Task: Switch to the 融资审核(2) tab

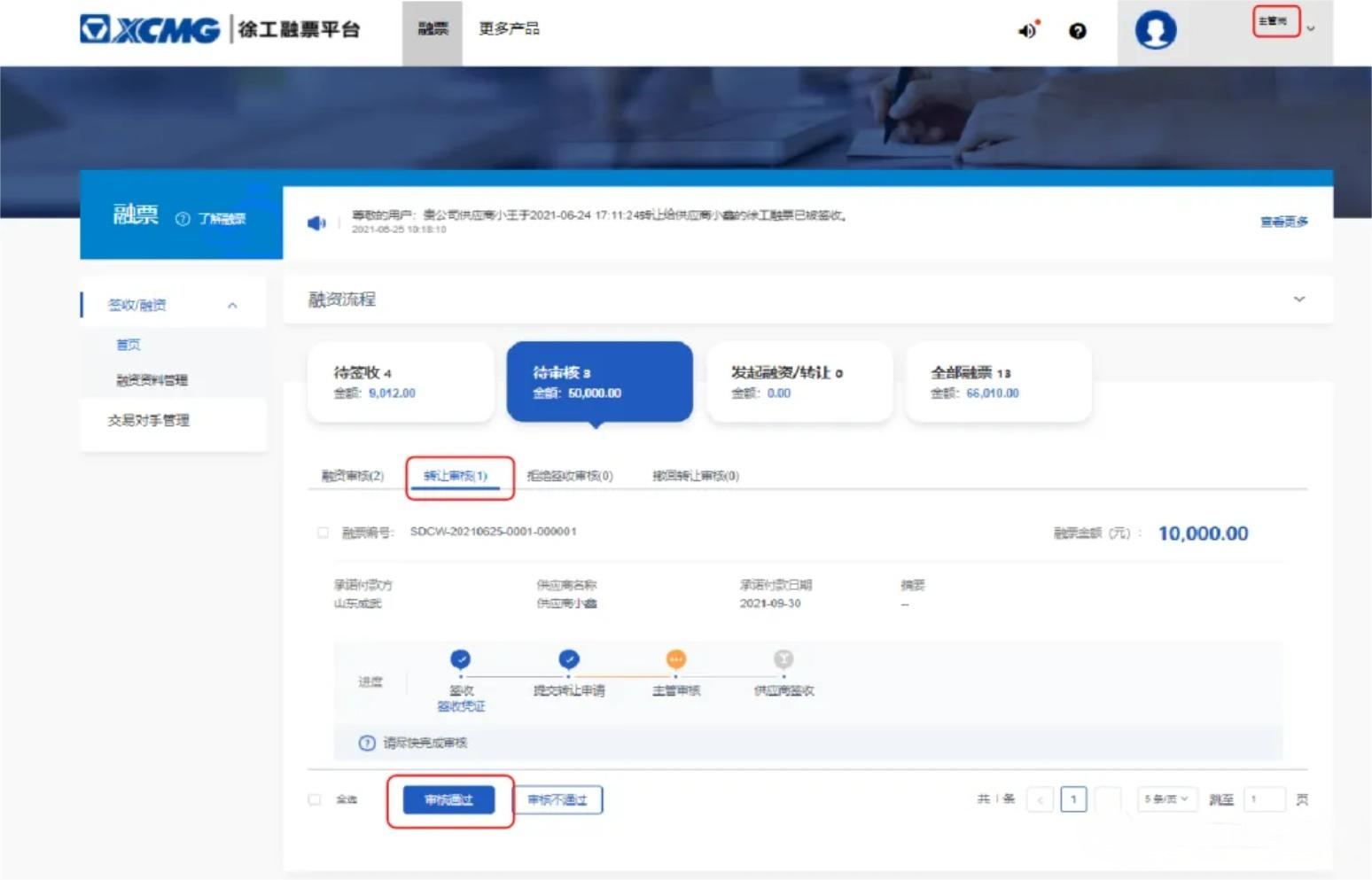Action: pos(353,476)
